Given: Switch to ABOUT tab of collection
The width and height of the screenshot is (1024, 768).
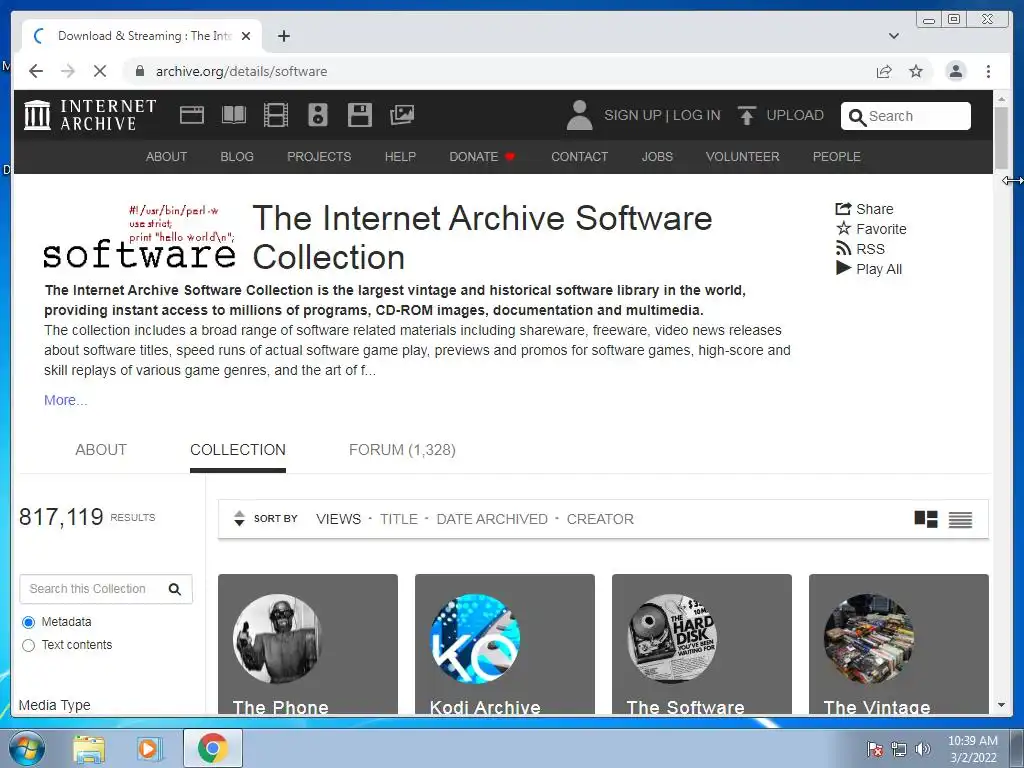Looking at the screenshot, I should click(101, 450).
